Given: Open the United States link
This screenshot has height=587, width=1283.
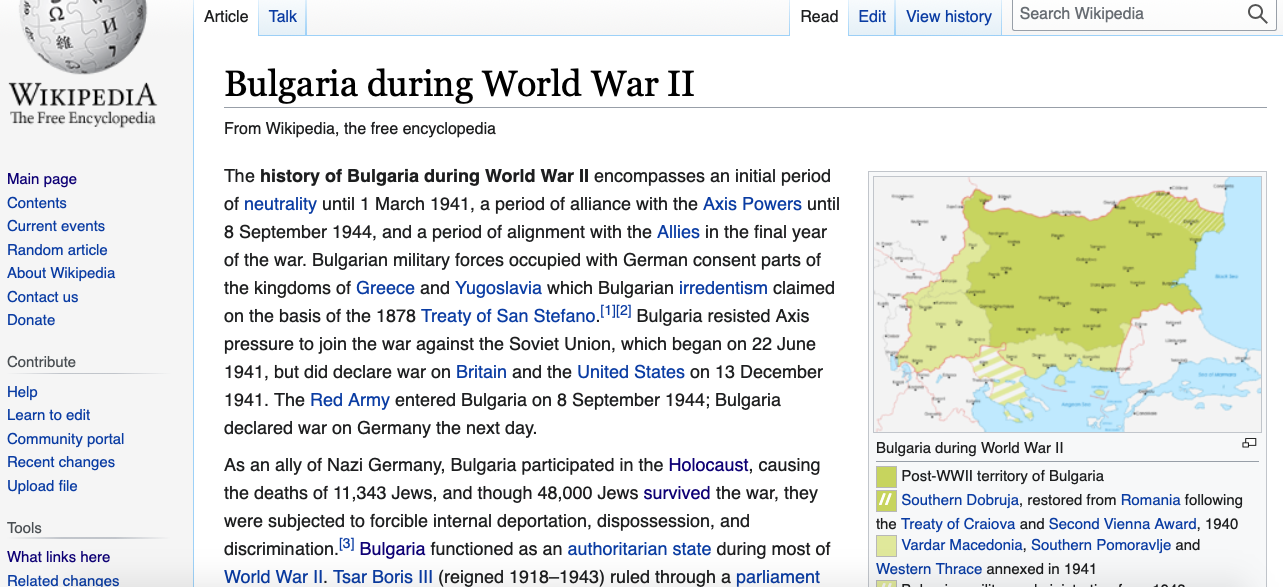Looking at the screenshot, I should coord(631,372).
